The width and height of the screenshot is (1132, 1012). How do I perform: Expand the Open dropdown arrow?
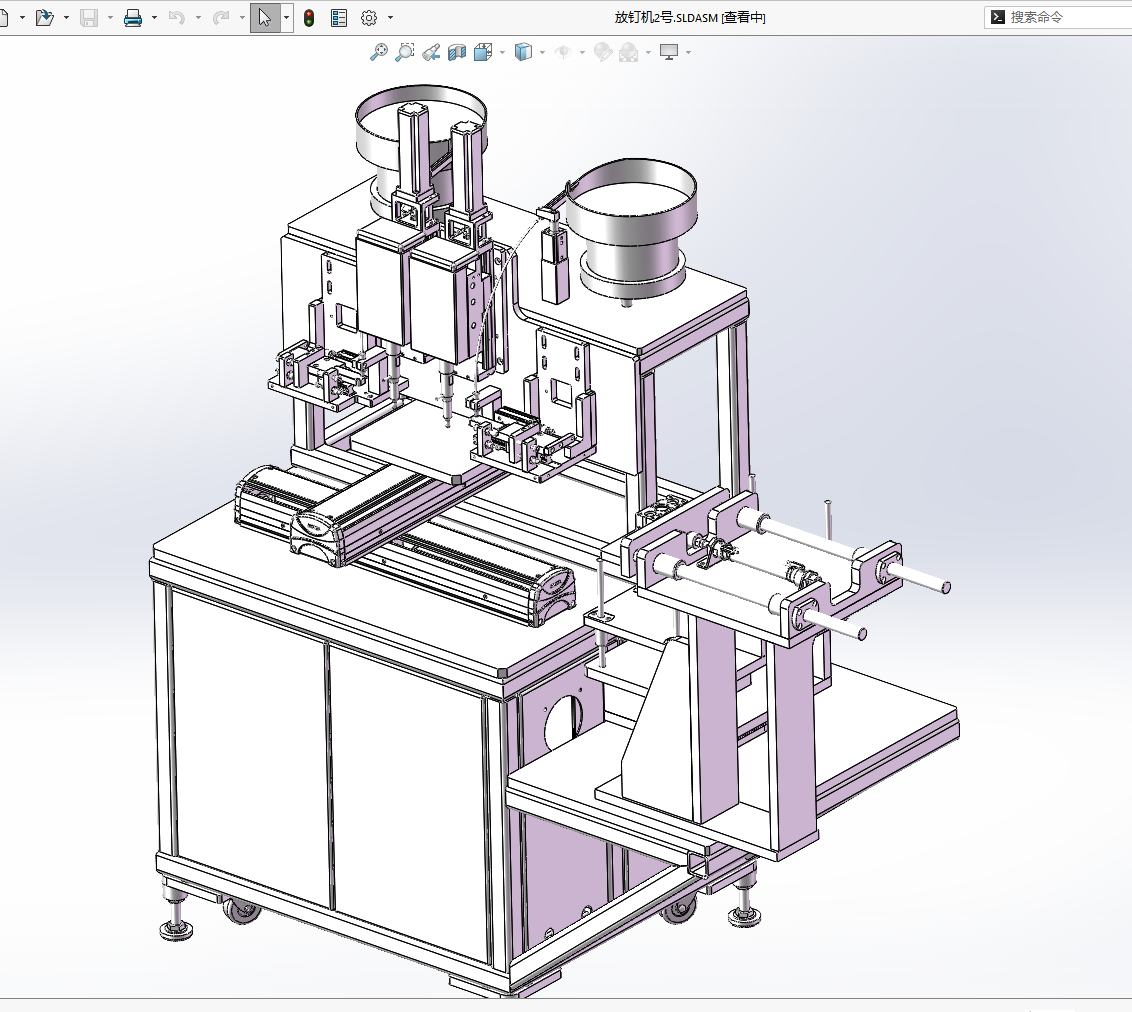[66, 17]
